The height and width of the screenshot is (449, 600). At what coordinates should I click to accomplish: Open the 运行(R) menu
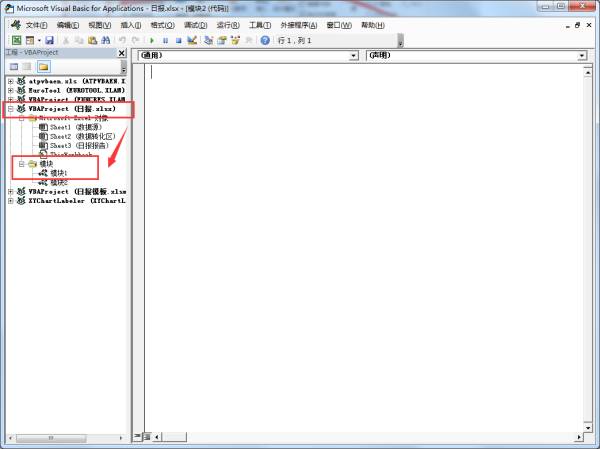tap(228, 25)
